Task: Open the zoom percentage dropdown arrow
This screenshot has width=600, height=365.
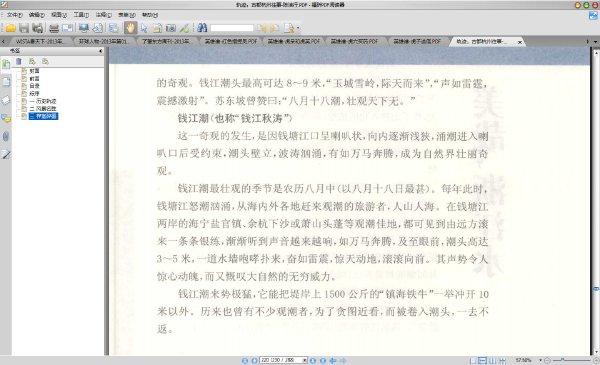Action: coord(540,360)
